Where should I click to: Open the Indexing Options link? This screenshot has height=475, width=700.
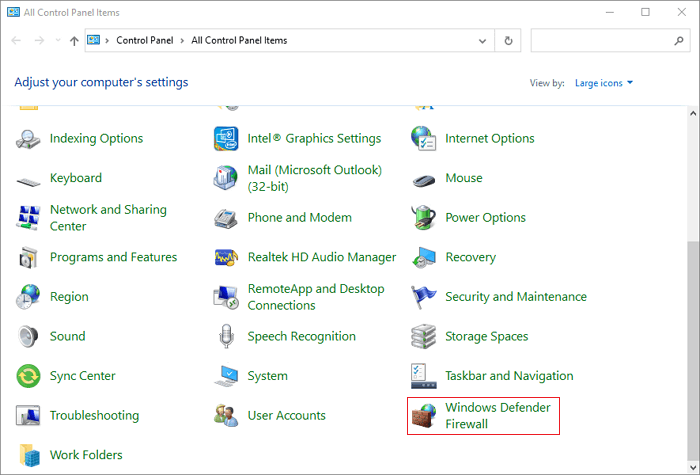tap(96, 138)
